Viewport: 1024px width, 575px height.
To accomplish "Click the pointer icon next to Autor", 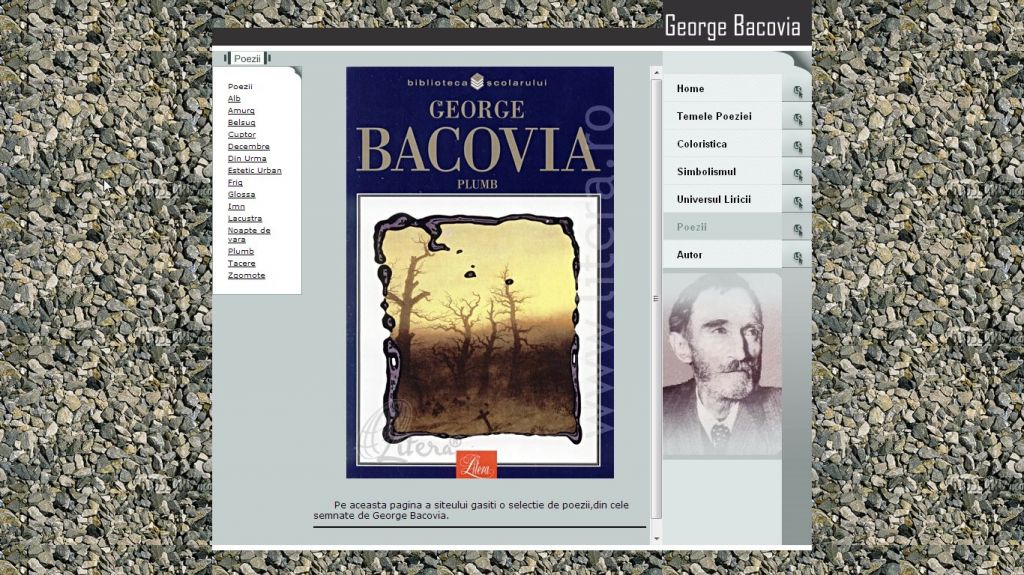I will tap(797, 258).
